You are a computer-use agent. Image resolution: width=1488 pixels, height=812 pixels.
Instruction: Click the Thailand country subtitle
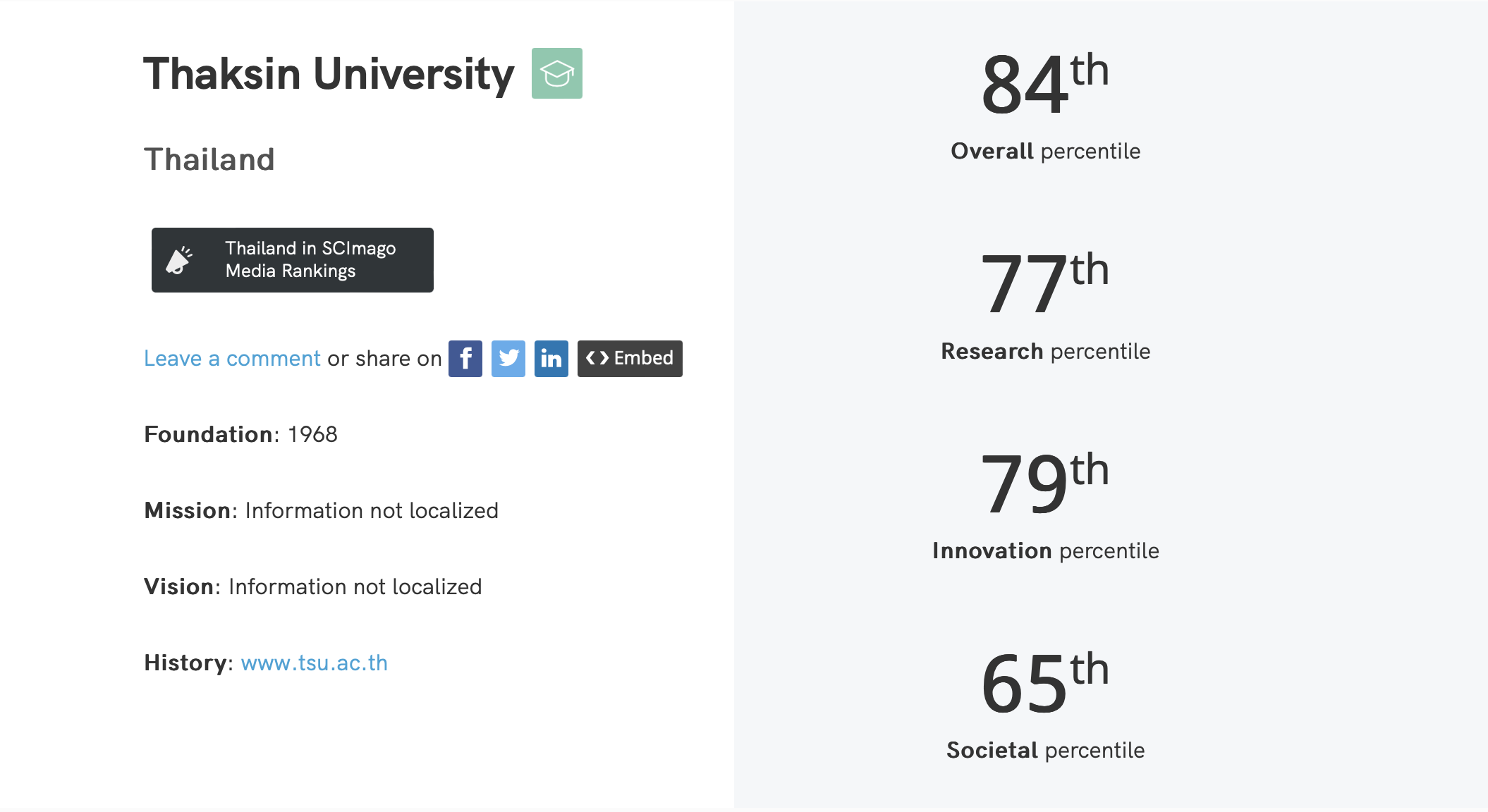pyautogui.click(x=209, y=159)
